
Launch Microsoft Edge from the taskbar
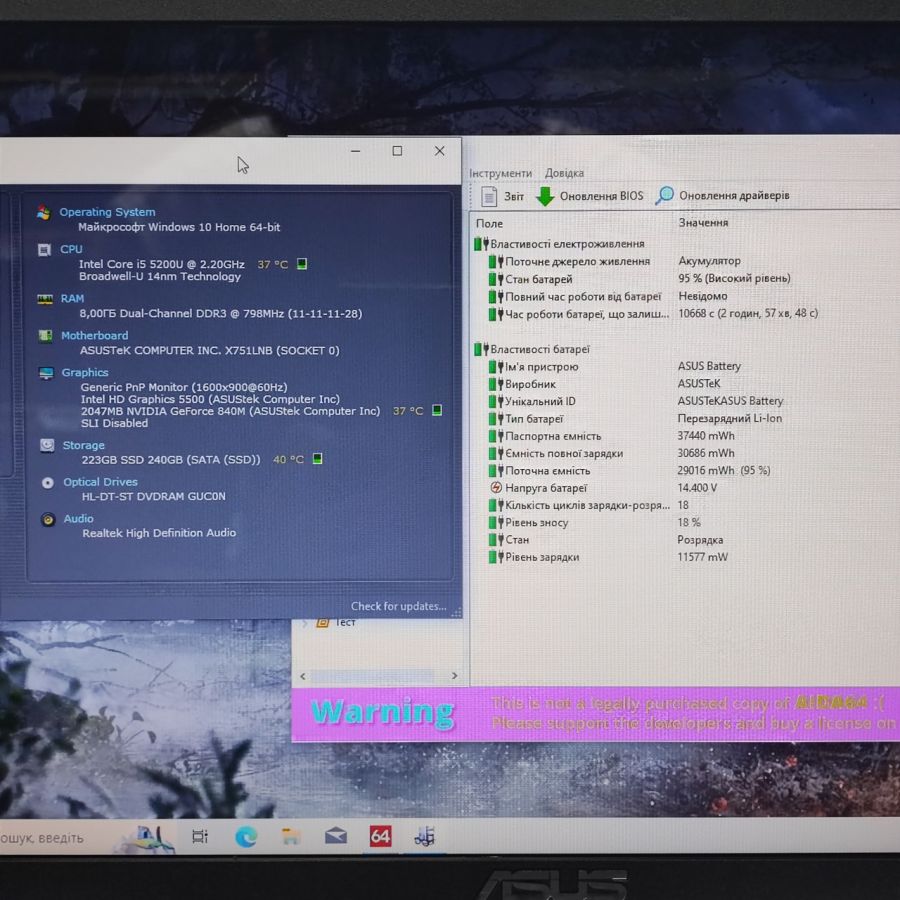click(246, 837)
